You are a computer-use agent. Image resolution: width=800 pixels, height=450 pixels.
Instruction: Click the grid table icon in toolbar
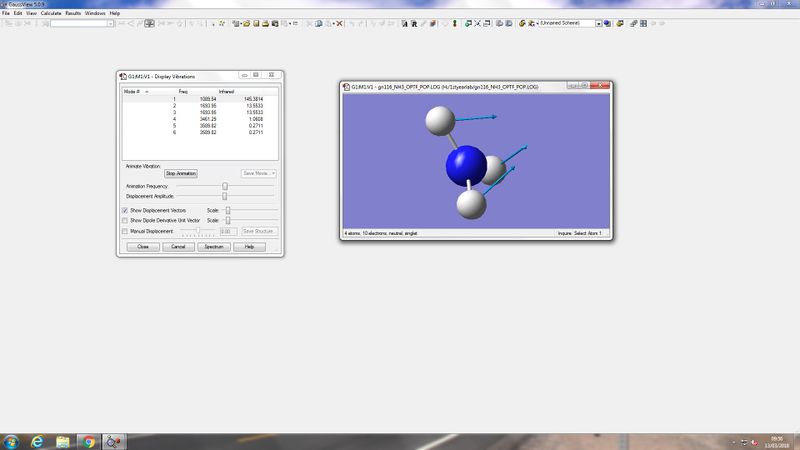click(x=643, y=23)
